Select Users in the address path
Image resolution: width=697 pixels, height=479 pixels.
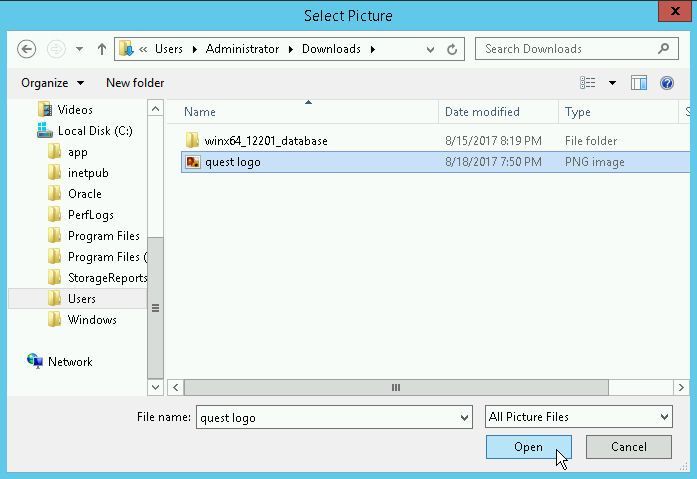pos(169,49)
